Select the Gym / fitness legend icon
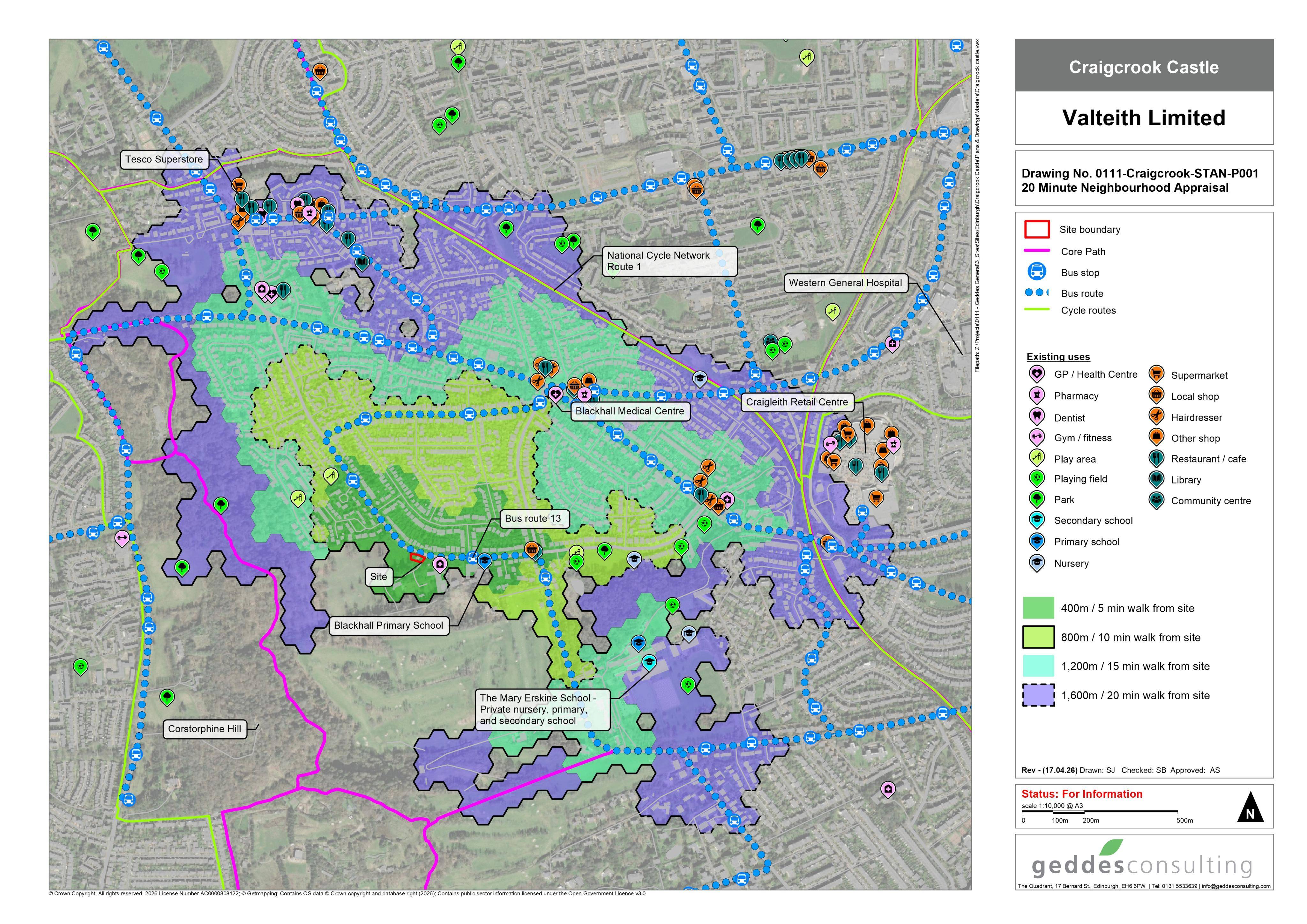 point(1037,437)
